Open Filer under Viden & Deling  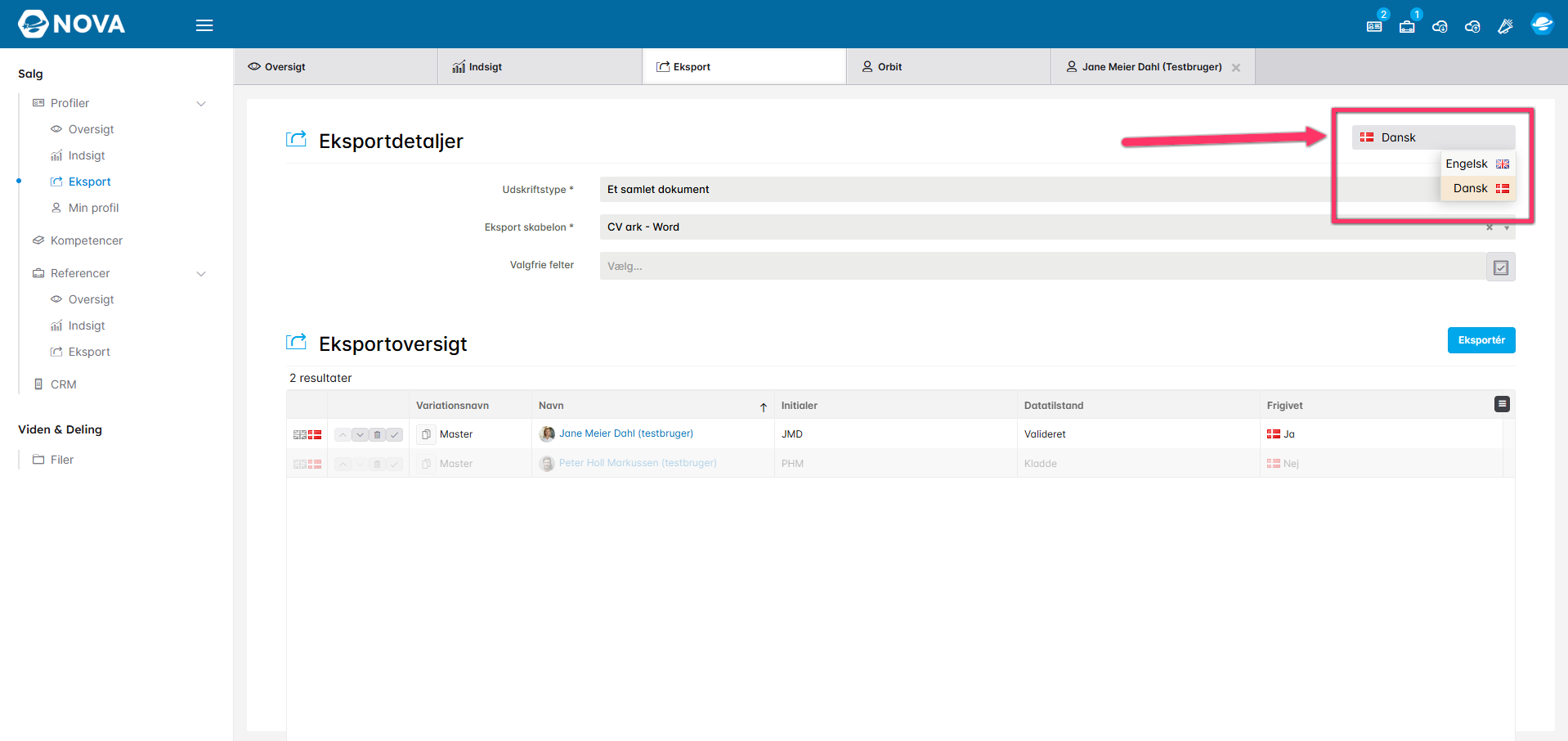[x=61, y=460]
